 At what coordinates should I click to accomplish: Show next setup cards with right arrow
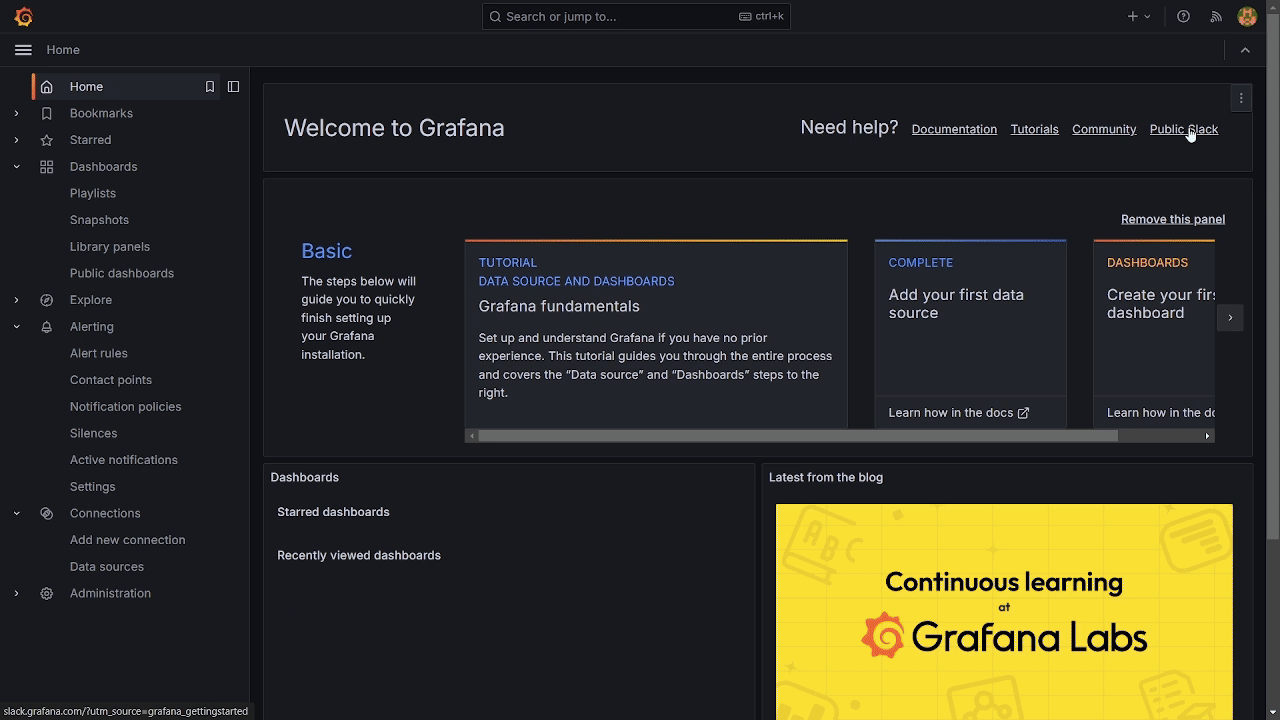(1230, 318)
